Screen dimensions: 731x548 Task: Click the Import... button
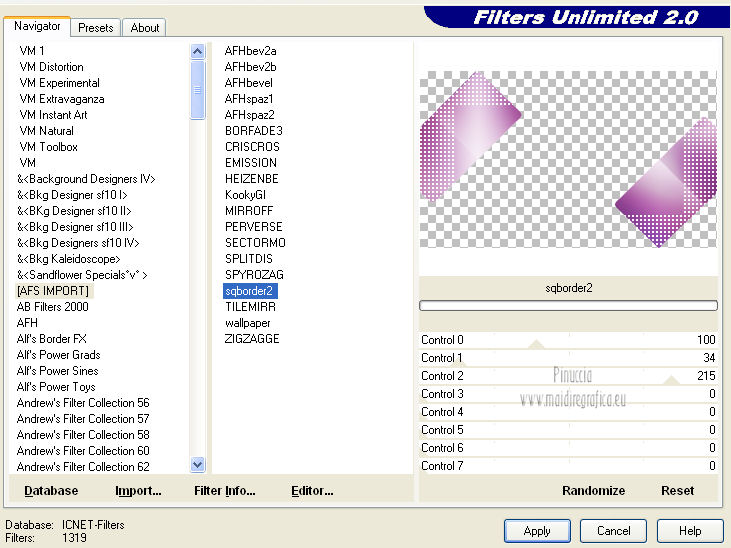point(138,491)
